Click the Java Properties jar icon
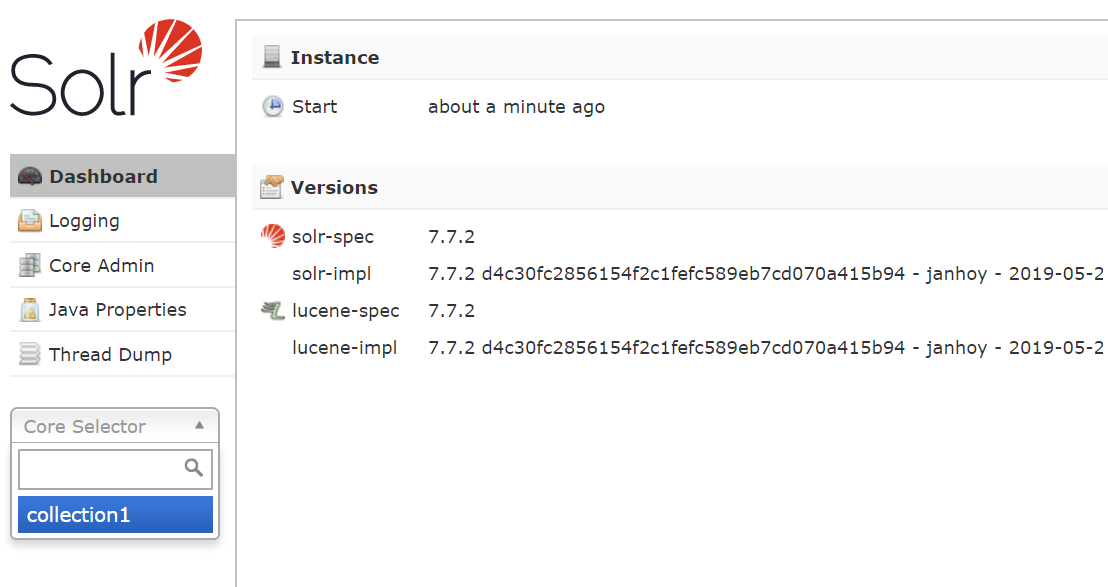1108x587 pixels. click(30, 310)
